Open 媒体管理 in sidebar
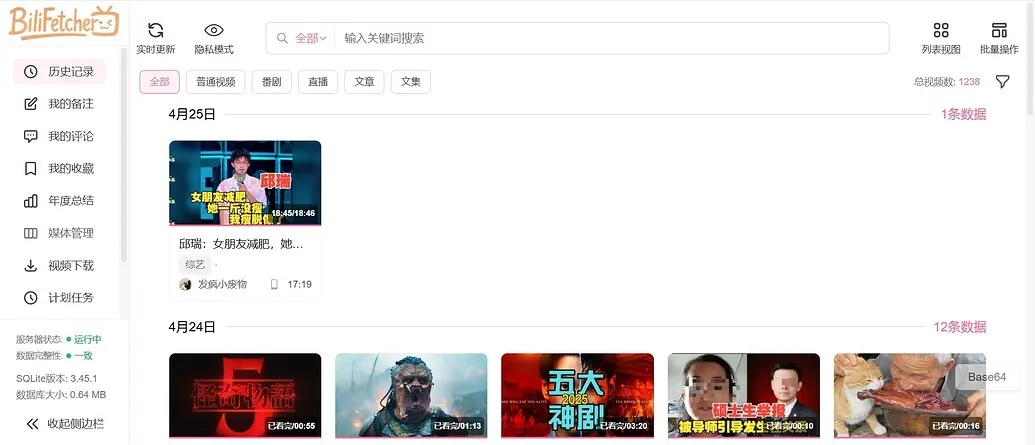 click(59, 233)
